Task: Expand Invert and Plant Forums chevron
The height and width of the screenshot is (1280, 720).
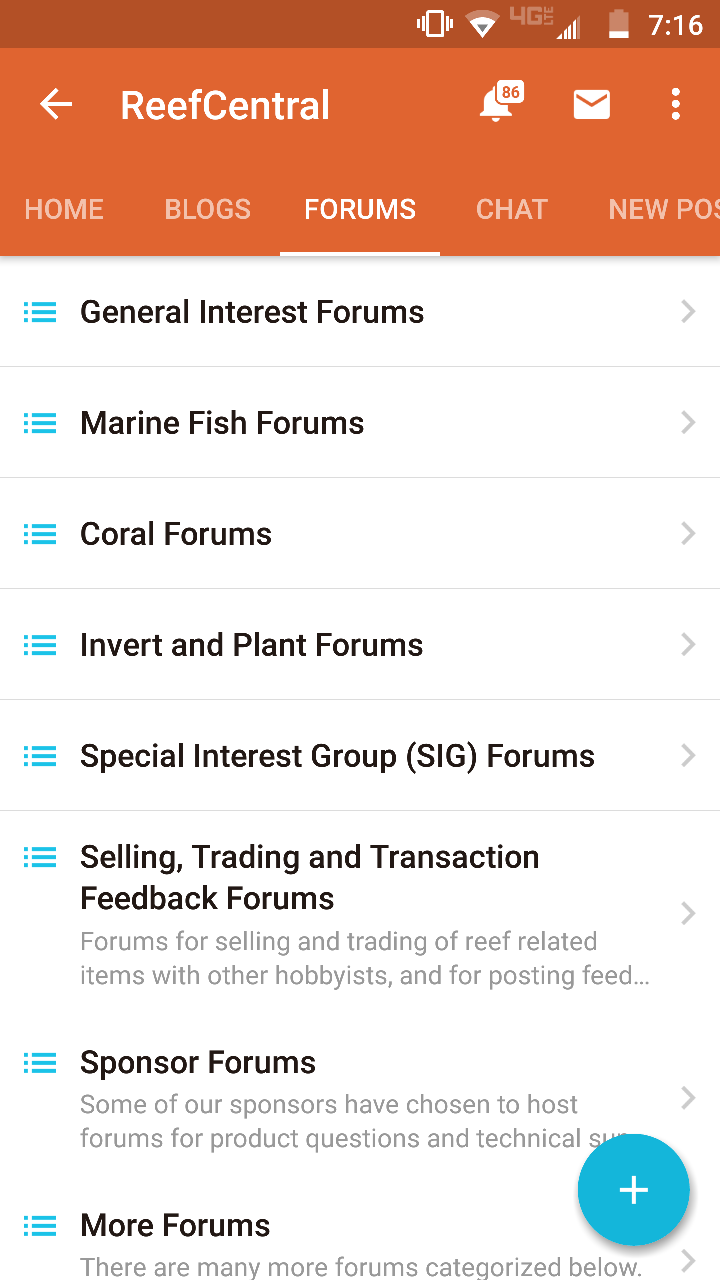Action: coord(688,645)
